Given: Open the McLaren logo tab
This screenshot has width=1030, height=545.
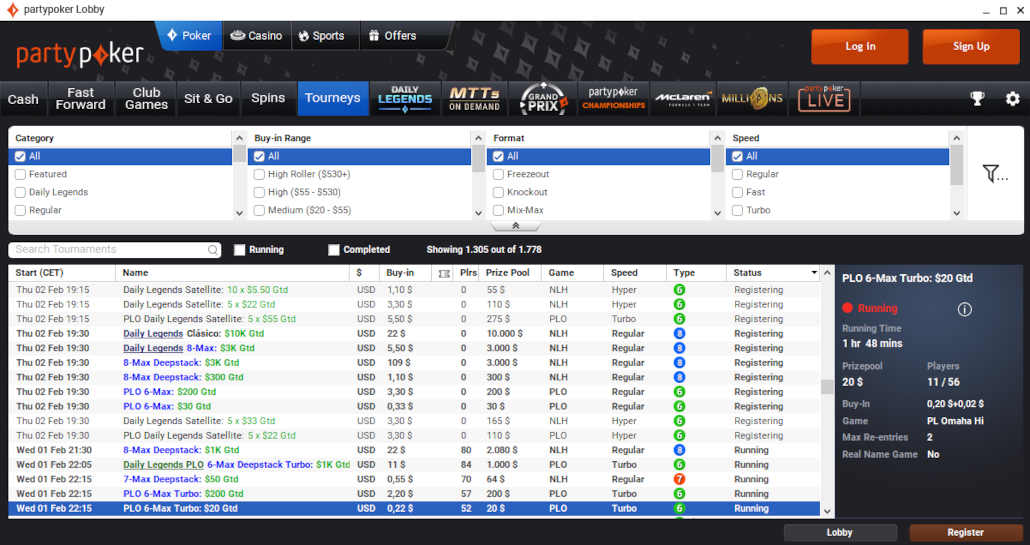Looking at the screenshot, I should tap(683, 98).
